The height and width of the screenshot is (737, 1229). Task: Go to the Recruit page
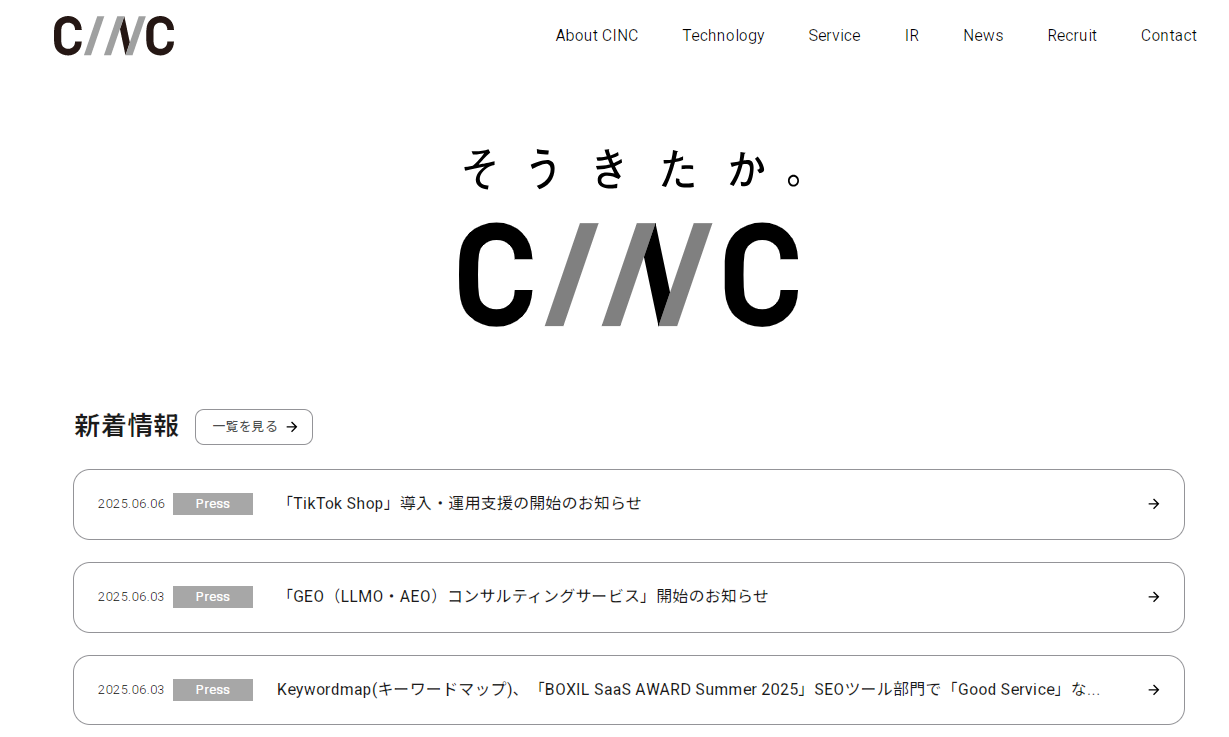[x=1072, y=36]
